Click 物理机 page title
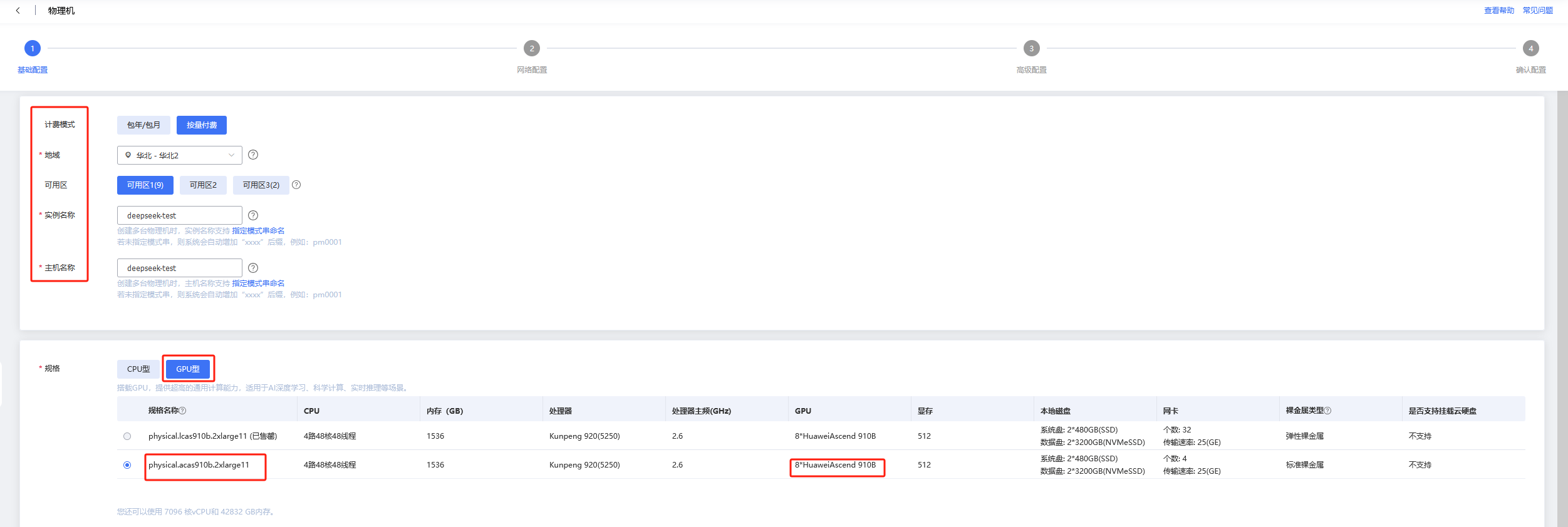Screen dimensions: 1568x527 tap(61, 11)
